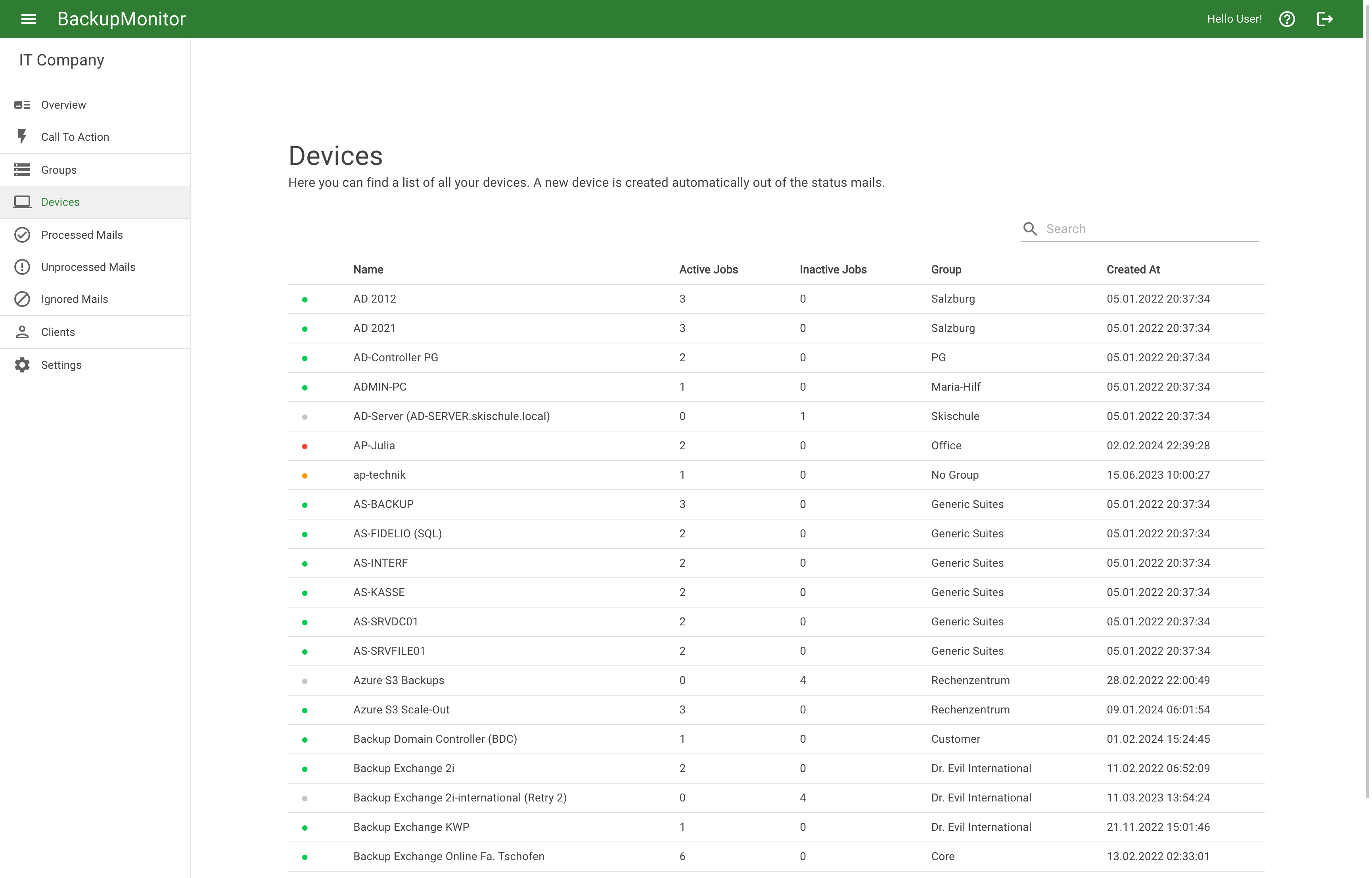Viewport: 1372px width, 878px height.
Task: Sort by Created At column header
Action: (1132, 270)
